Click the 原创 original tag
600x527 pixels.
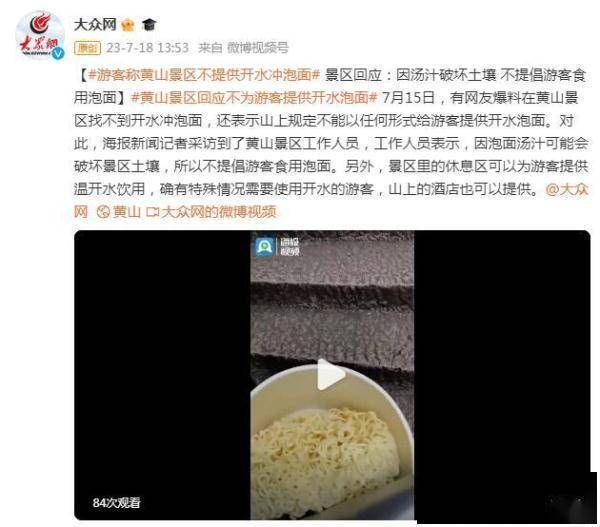(88, 48)
